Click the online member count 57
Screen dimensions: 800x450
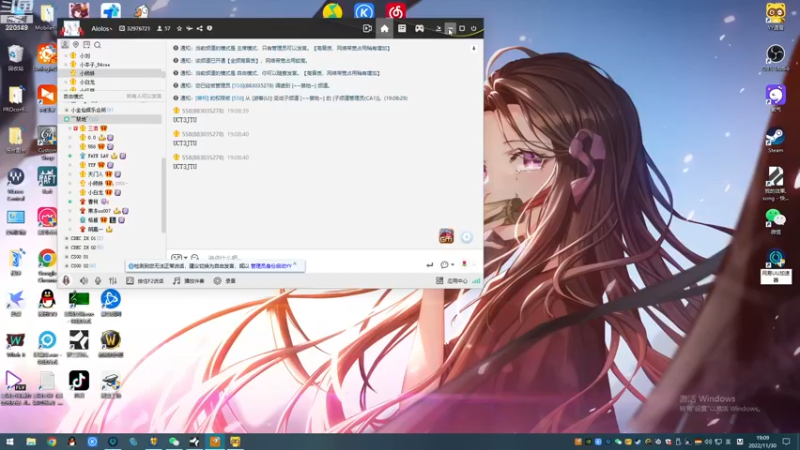point(164,29)
